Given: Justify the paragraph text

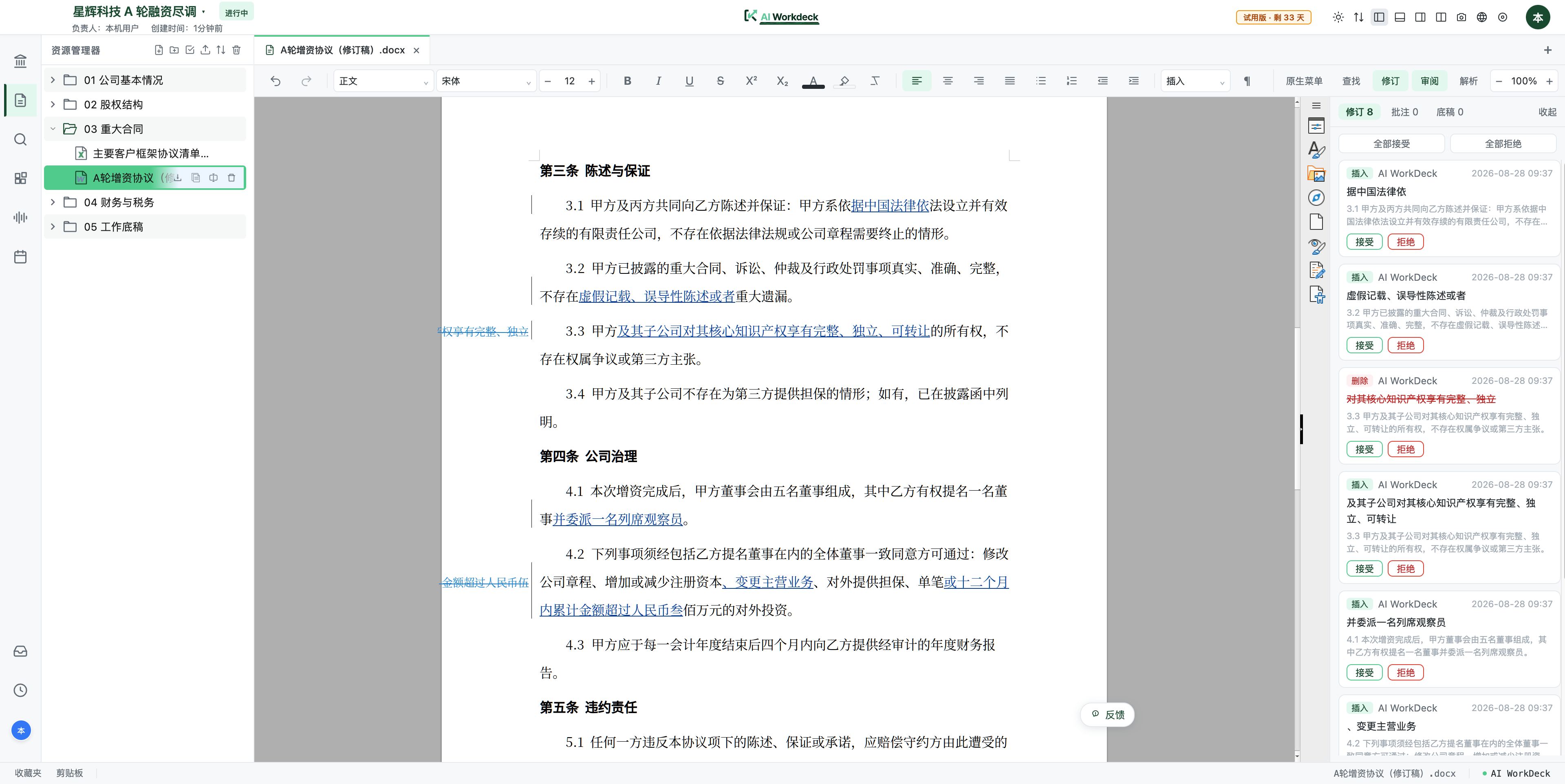Looking at the screenshot, I should [x=1010, y=81].
